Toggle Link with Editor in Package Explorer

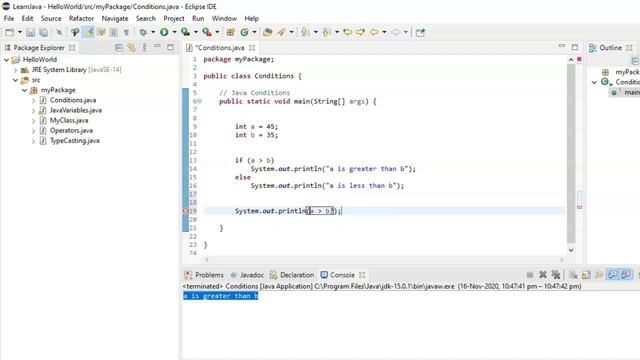point(131,48)
